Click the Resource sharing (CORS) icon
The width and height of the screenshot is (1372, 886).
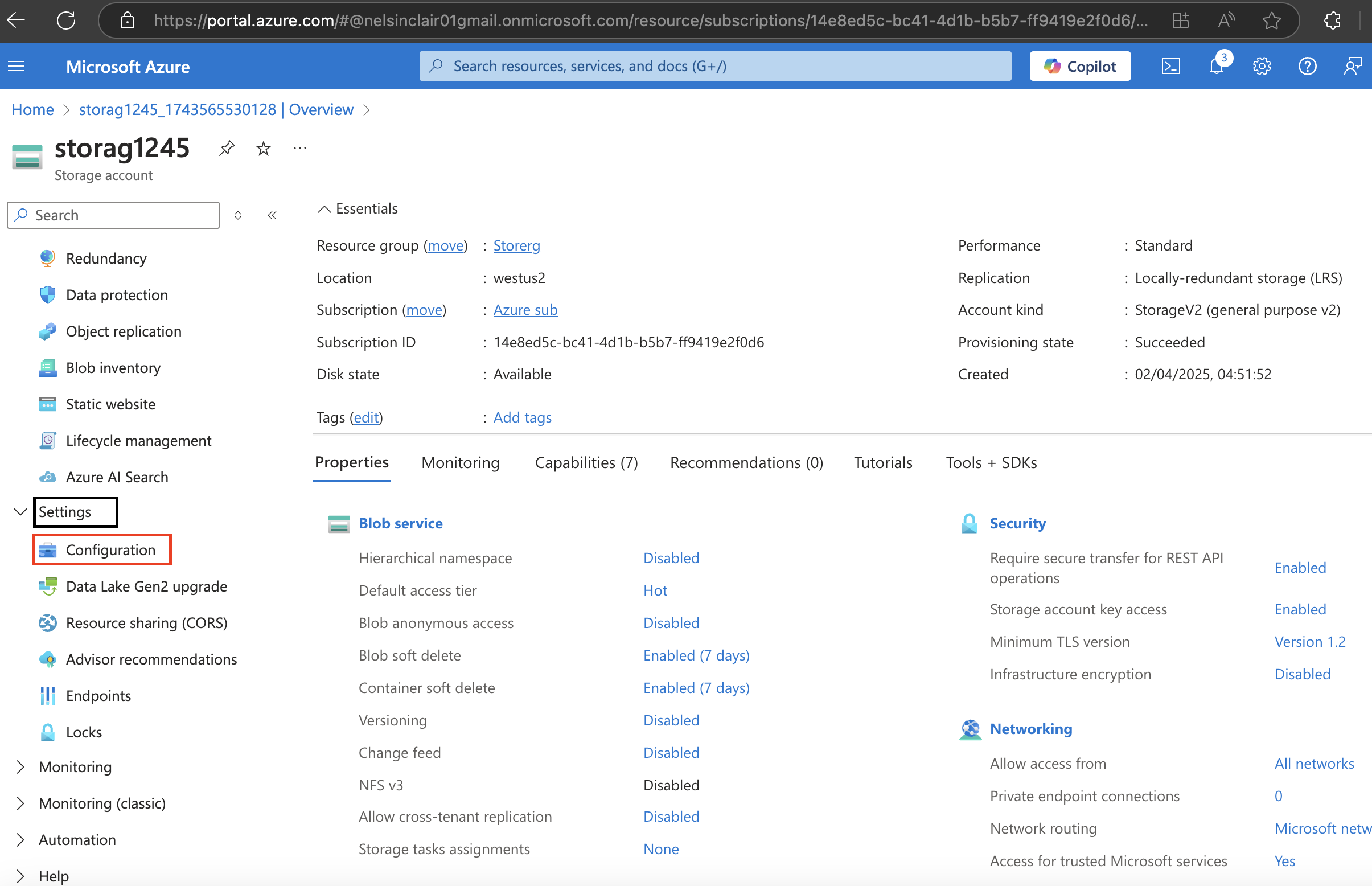coord(48,622)
